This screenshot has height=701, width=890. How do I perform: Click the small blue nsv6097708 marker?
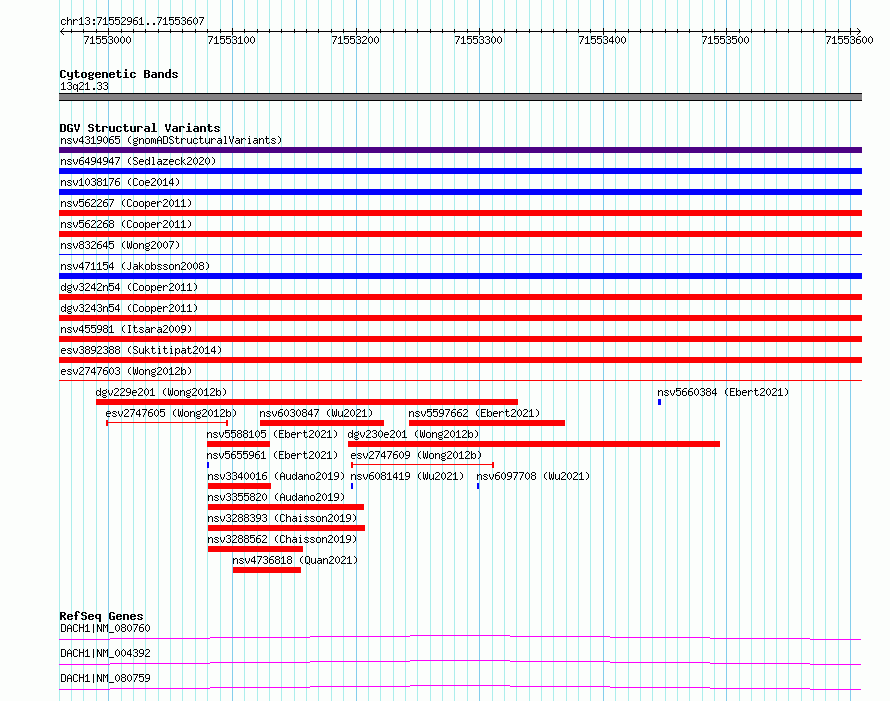pos(478,486)
